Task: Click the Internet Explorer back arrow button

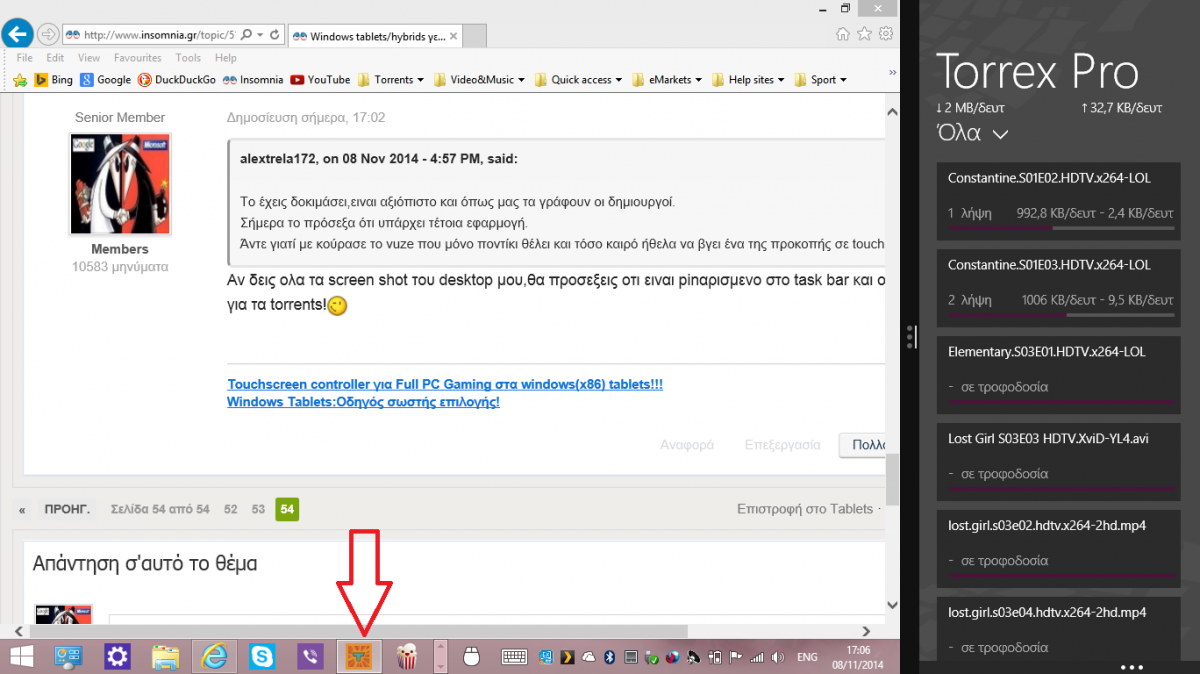Action: pyautogui.click(x=17, y=35)
